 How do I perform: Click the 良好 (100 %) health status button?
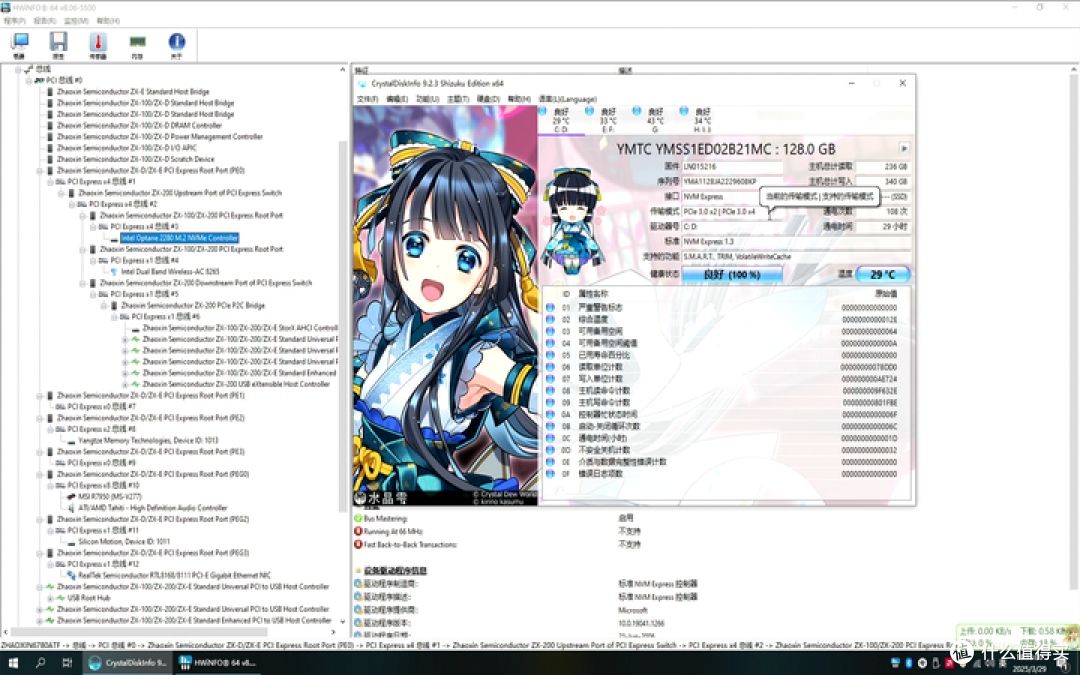pos(731,274)
